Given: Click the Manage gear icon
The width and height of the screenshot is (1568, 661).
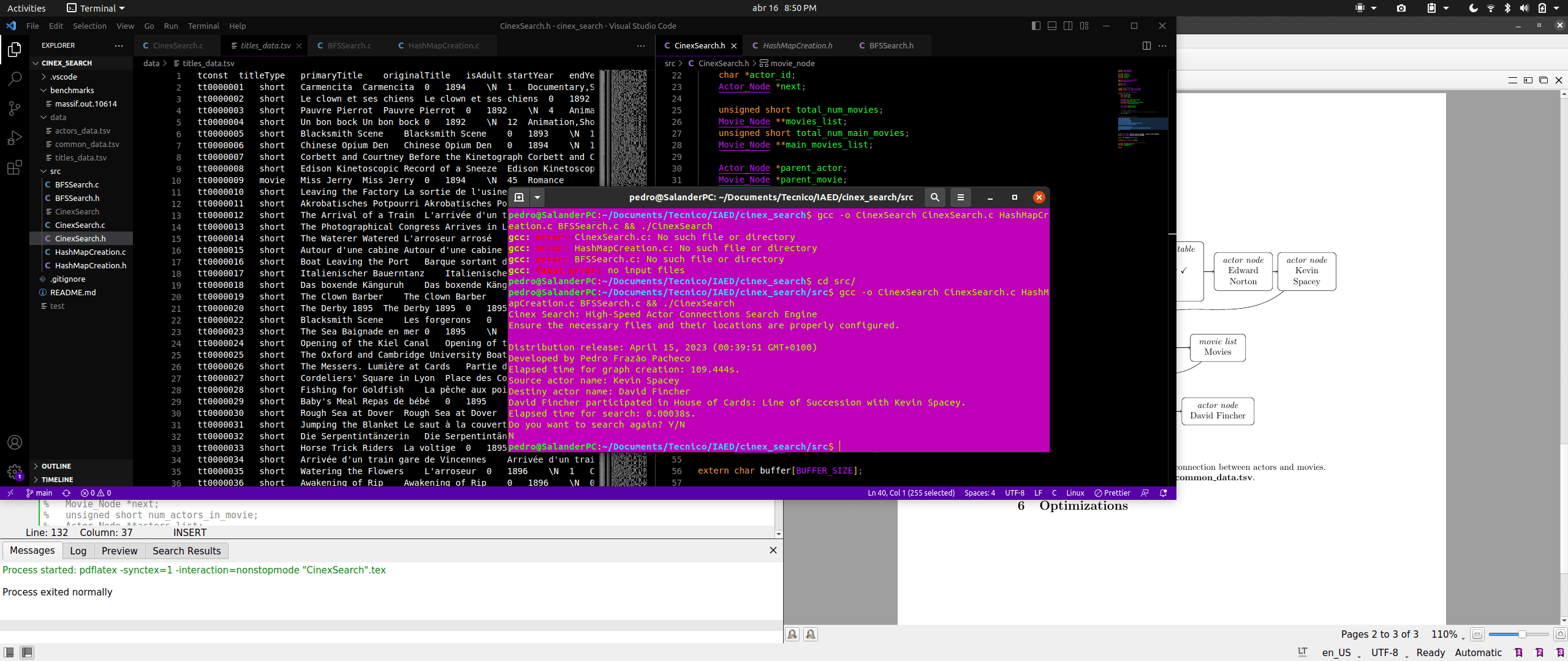Looking at the screenshot, I should pyautogui.click(x=15, y=472).
